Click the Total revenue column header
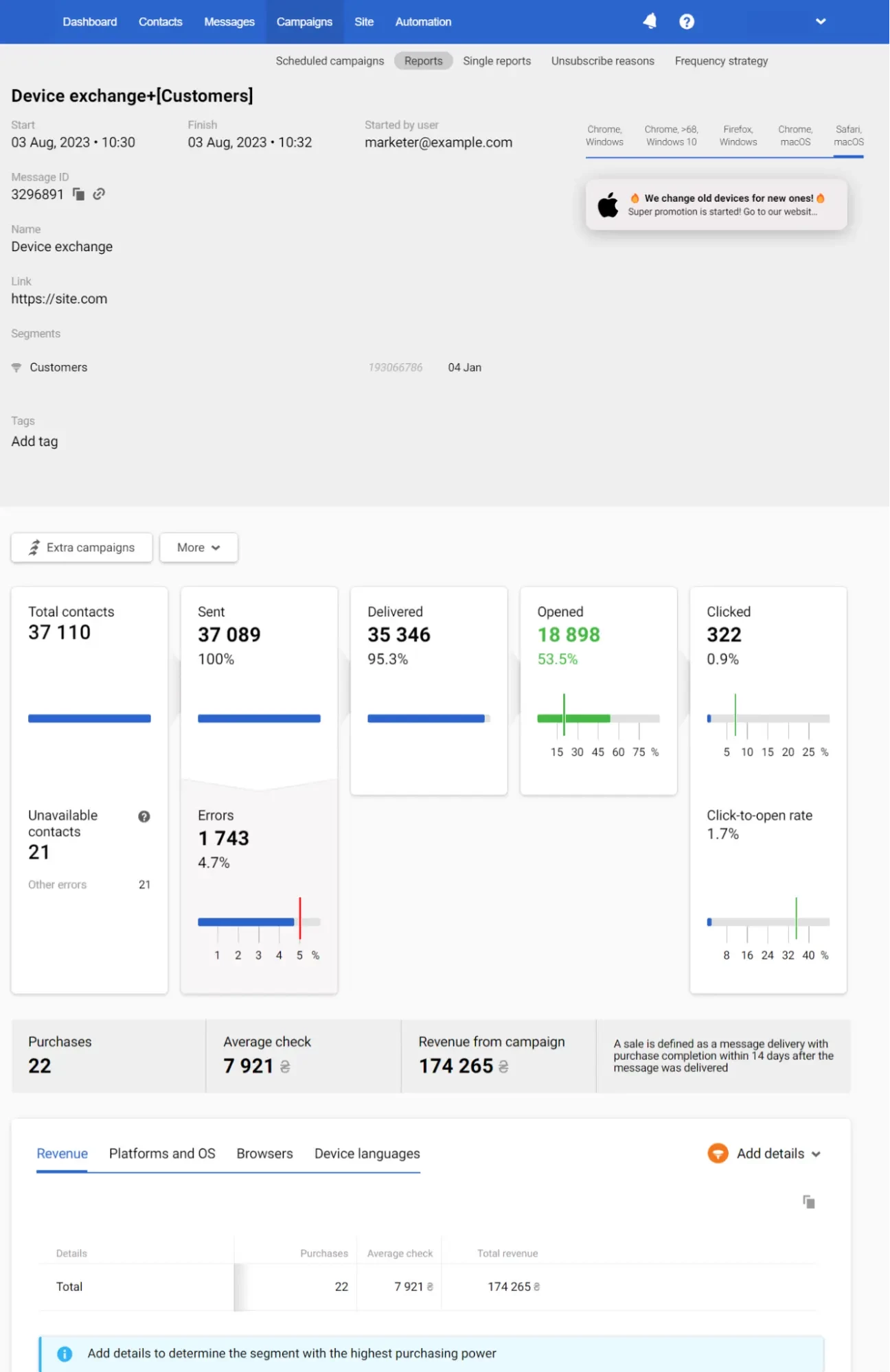Viewport: 890px width, 1372px height. pos(507,1253)
